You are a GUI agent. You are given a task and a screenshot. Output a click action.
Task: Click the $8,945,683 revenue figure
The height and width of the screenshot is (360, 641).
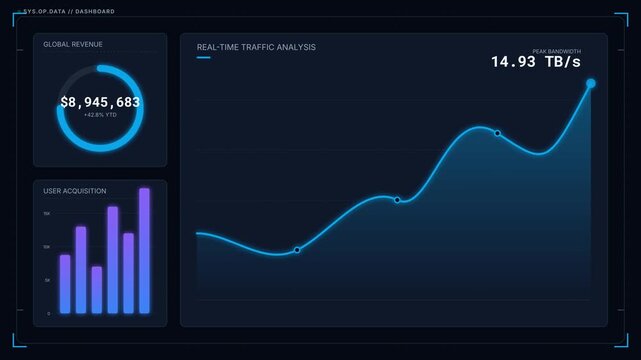(x=100, y=102)
